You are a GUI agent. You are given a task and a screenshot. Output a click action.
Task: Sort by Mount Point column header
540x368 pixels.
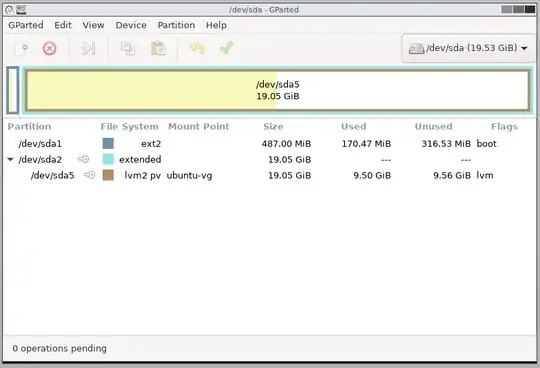point(198,127)
